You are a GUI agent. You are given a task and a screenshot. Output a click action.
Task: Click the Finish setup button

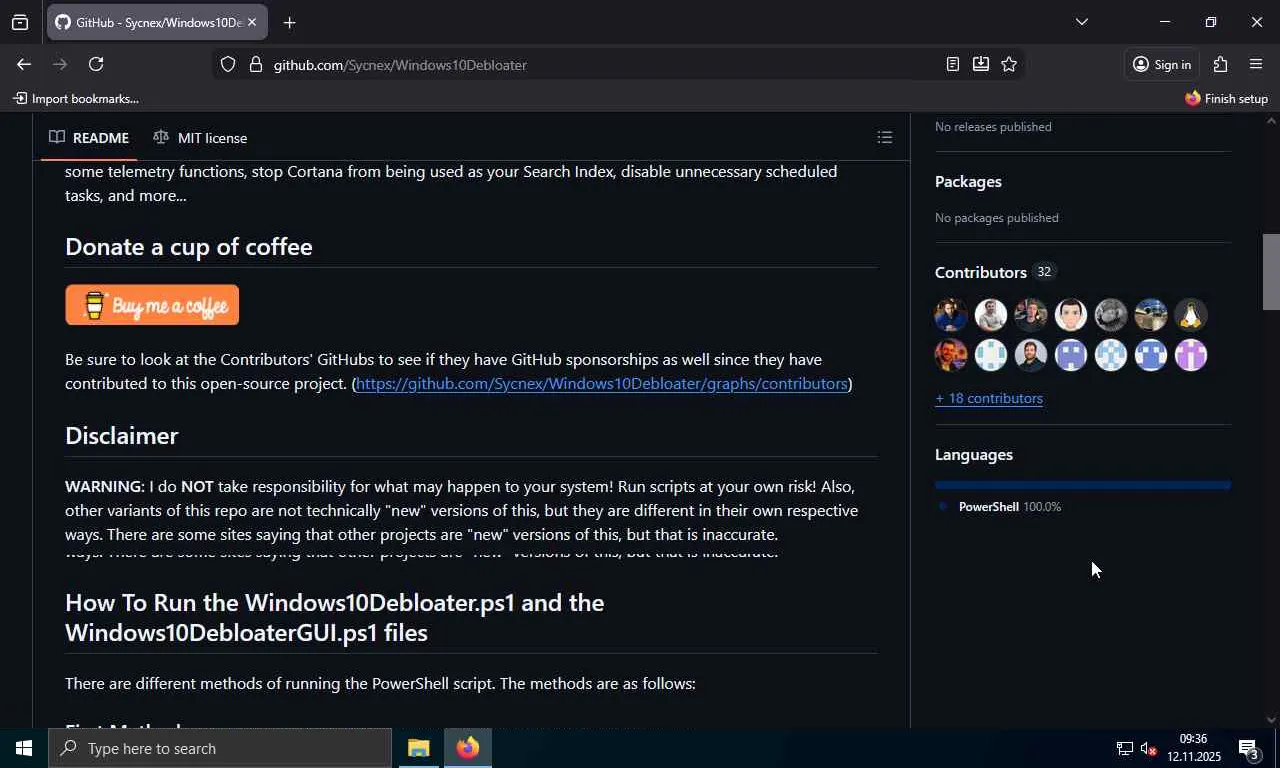coord(1226,98)
